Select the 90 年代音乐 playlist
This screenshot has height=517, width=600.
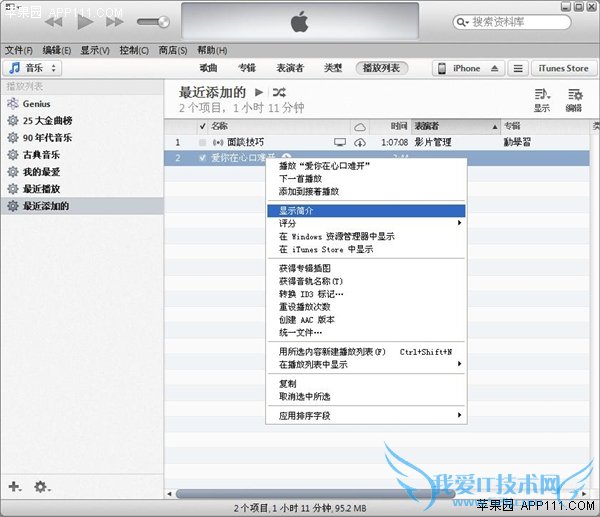click(x=82, y=138)
